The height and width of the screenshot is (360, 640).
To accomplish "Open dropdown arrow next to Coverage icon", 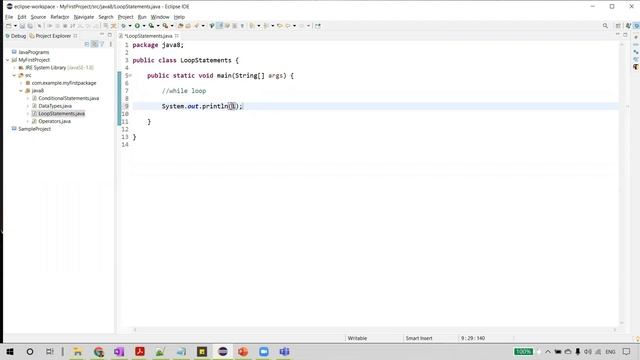I will 158,26.
